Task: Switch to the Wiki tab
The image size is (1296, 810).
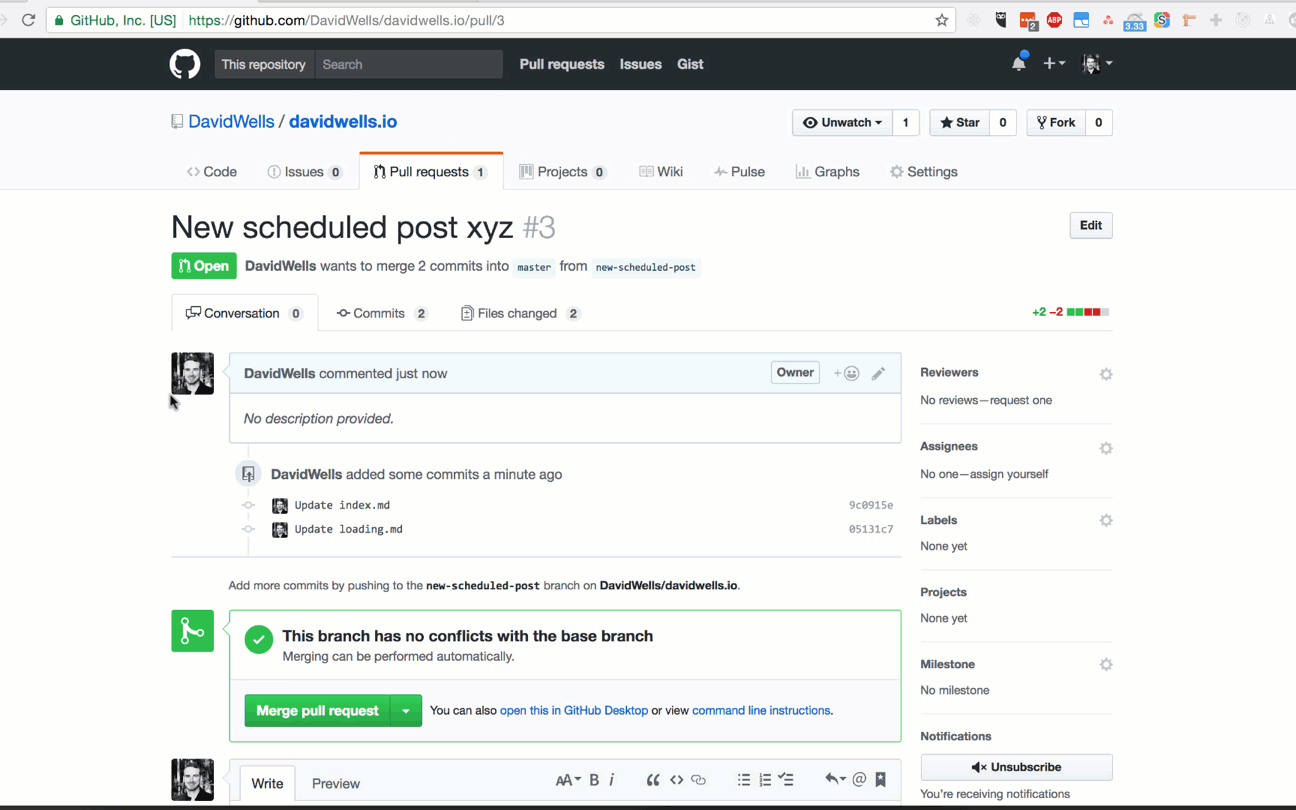Action: (x=661, y=172)
